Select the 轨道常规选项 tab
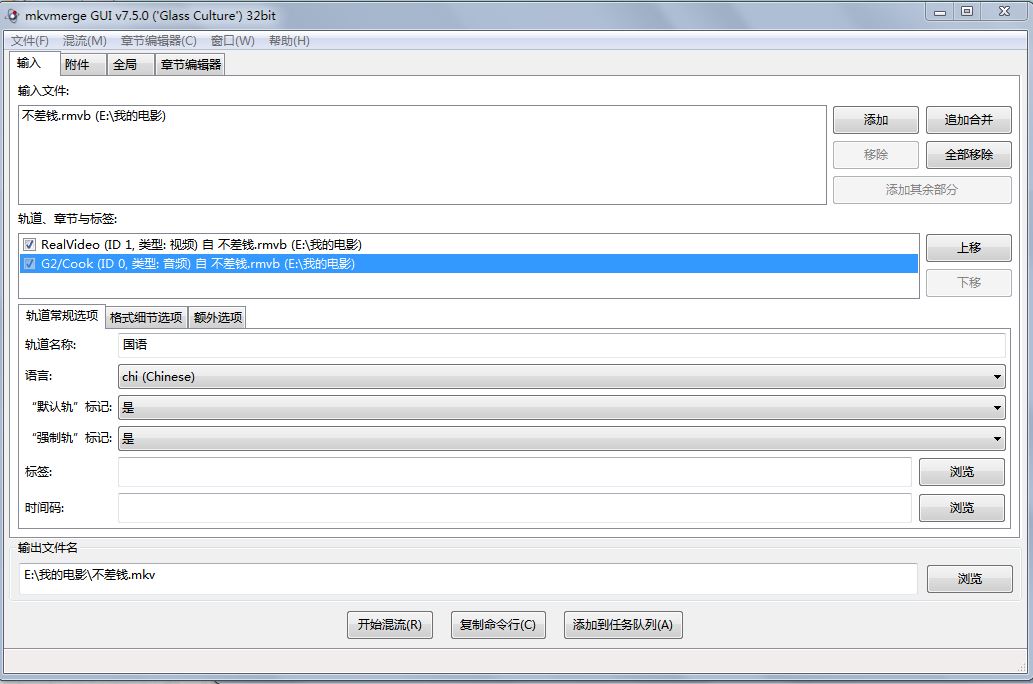This screenshot has height=684, width=1033. point(62,316)
